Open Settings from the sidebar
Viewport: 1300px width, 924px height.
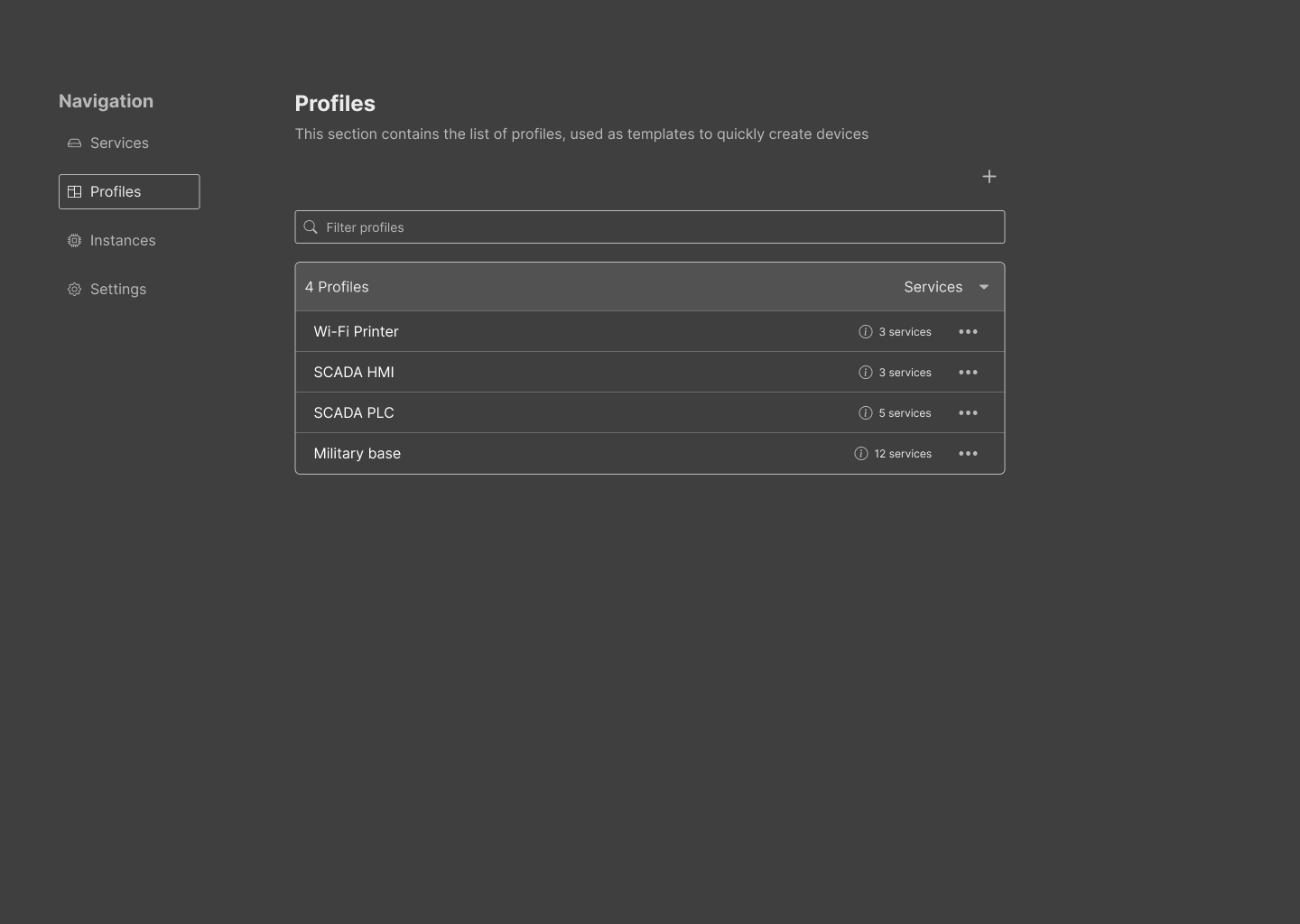pyautogui.click(x=118, y=290)
